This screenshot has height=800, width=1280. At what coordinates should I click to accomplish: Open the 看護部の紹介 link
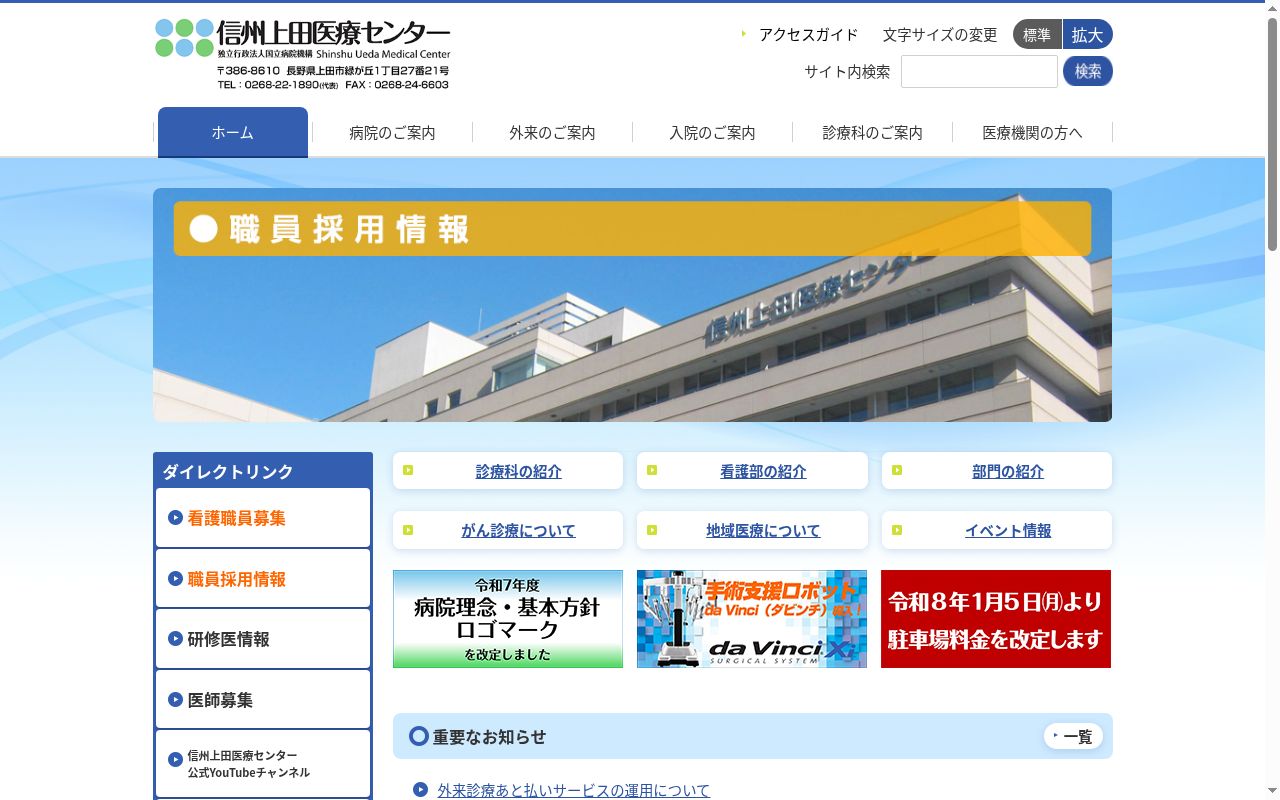click(x=763, y=471)
